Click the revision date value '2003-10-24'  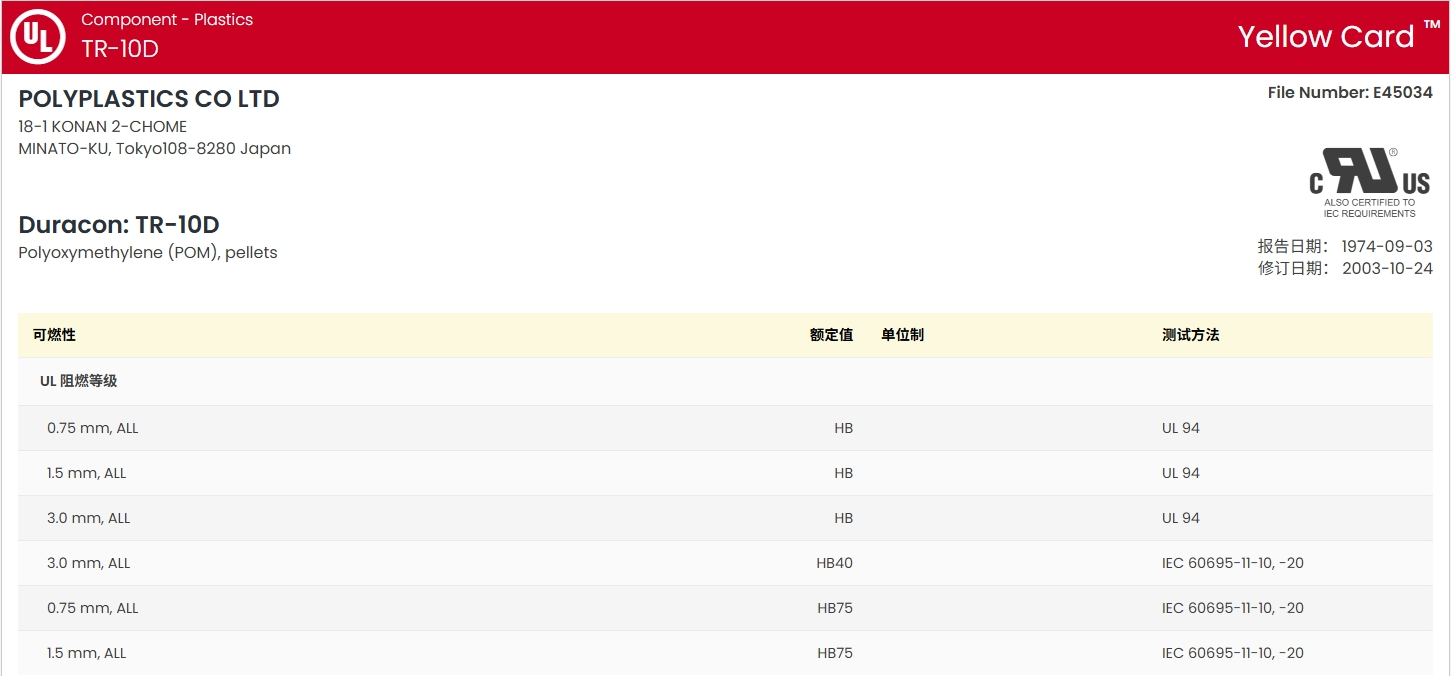[x=1387, y=268]
